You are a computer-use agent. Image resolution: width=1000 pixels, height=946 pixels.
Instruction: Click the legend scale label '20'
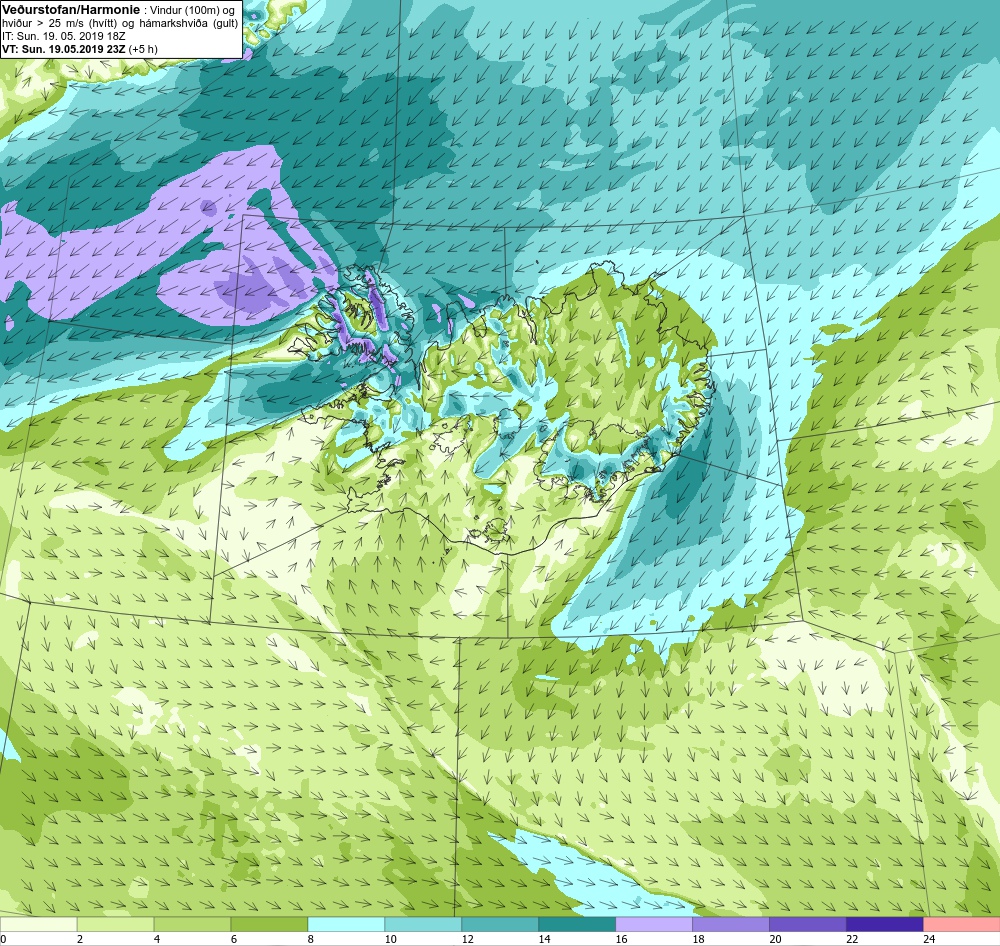[x=776, y=938]
